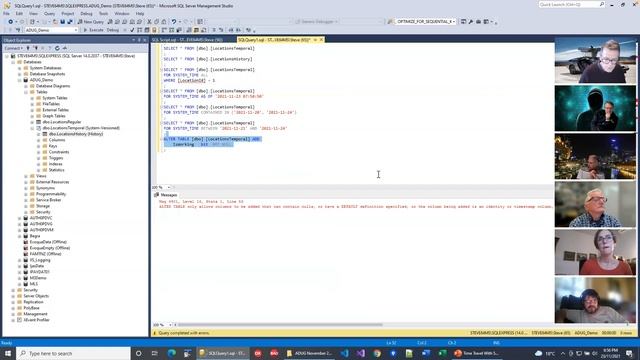Click the taskbar search box
Image resolution: width=640 pixels, height=360 pixels.
[73, 353]
